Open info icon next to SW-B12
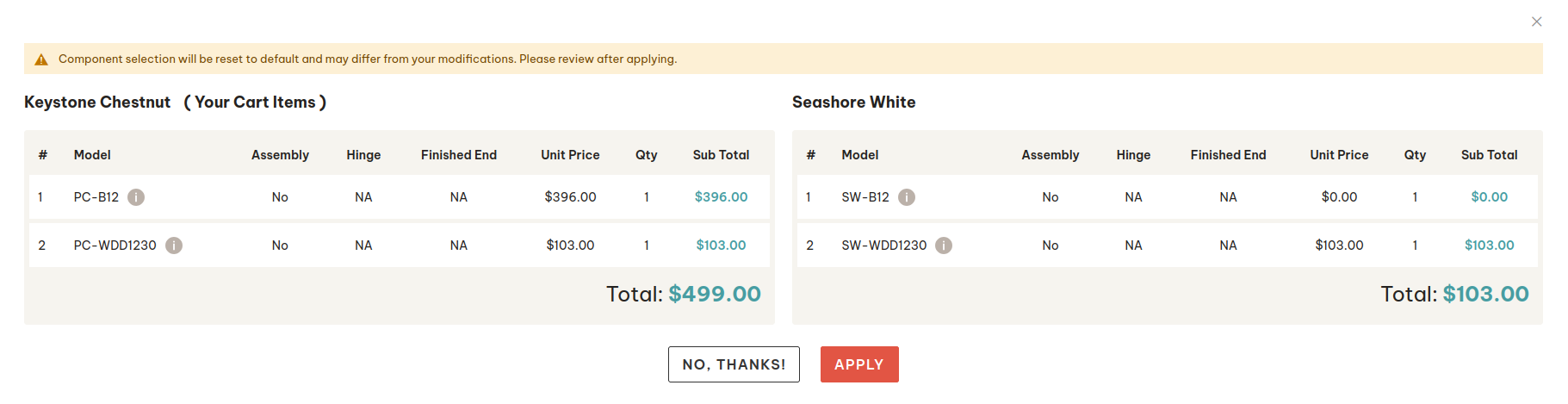Viewport: 1568px width, 404px height. tap(907, 197)
